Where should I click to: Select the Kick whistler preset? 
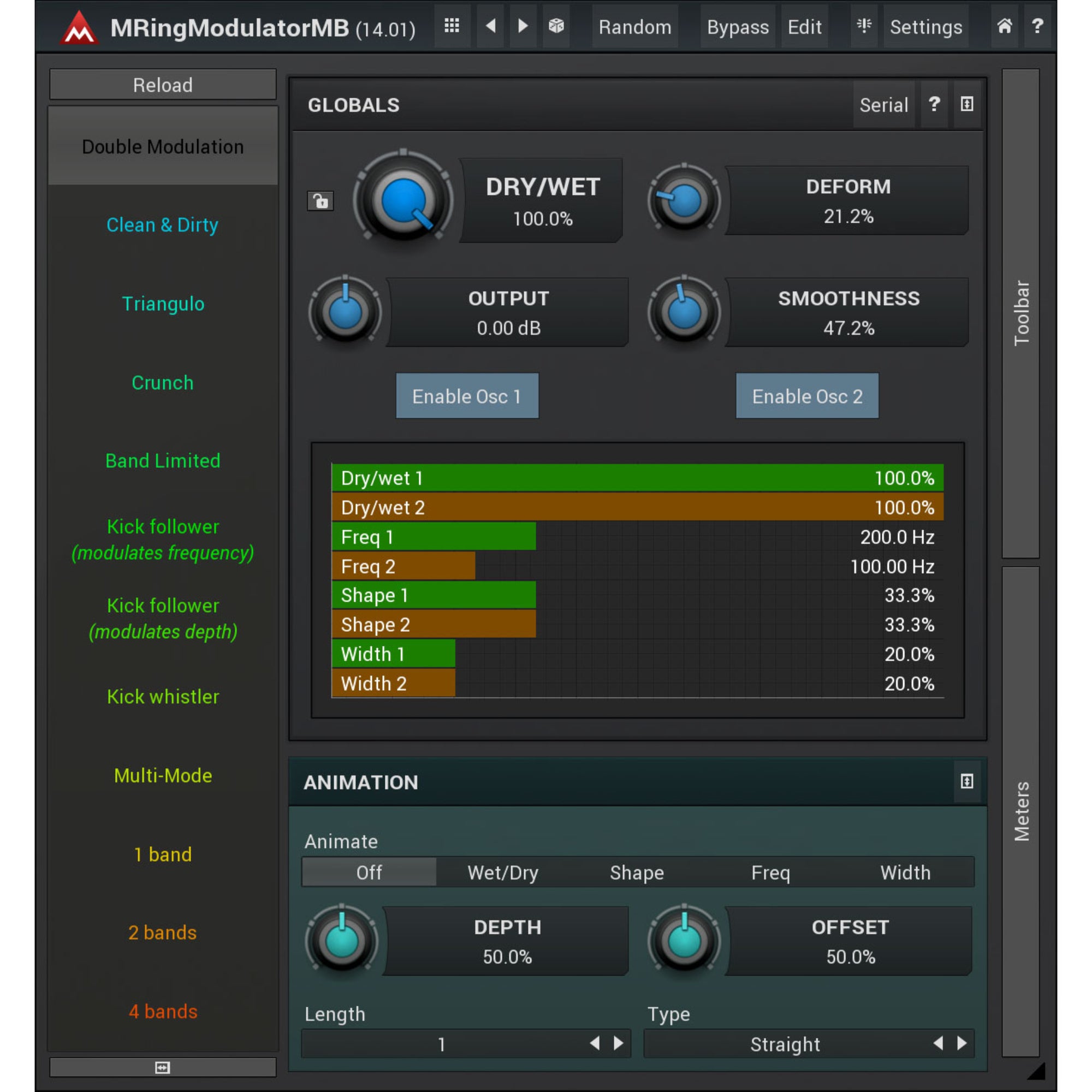163,696
